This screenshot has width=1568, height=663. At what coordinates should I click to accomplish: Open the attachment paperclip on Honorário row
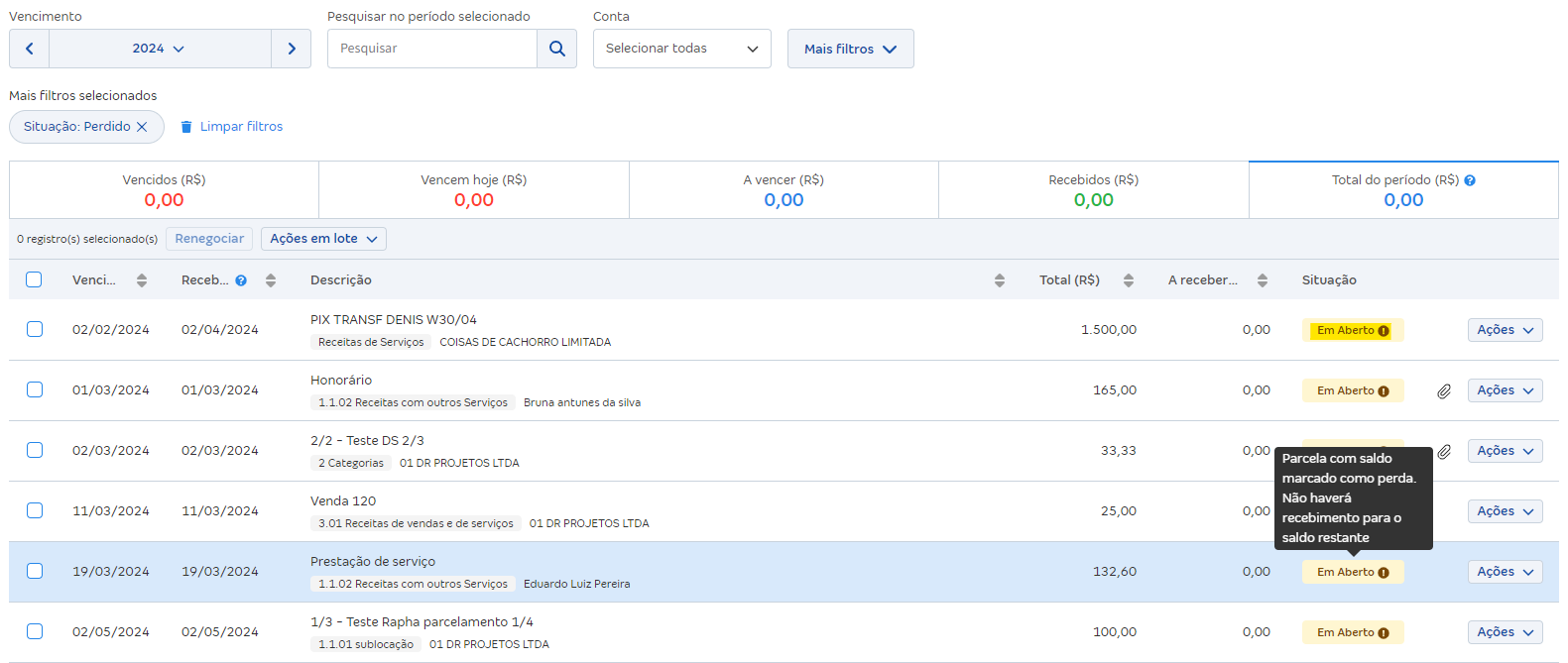point(1444,391)
